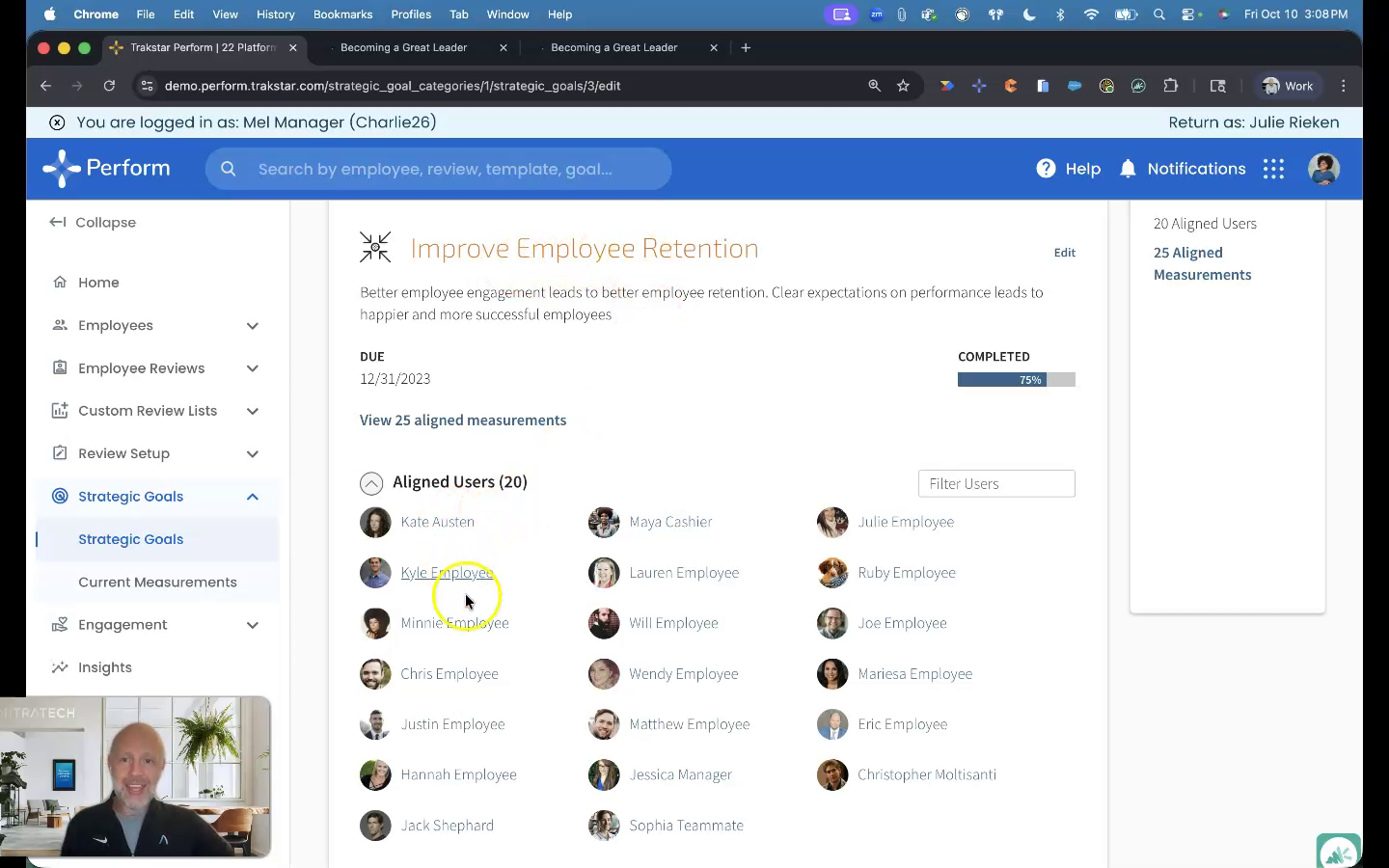Expand the Employees sidebar menu
Viewport: 1389px width, 868px height.
pos(252,326)
